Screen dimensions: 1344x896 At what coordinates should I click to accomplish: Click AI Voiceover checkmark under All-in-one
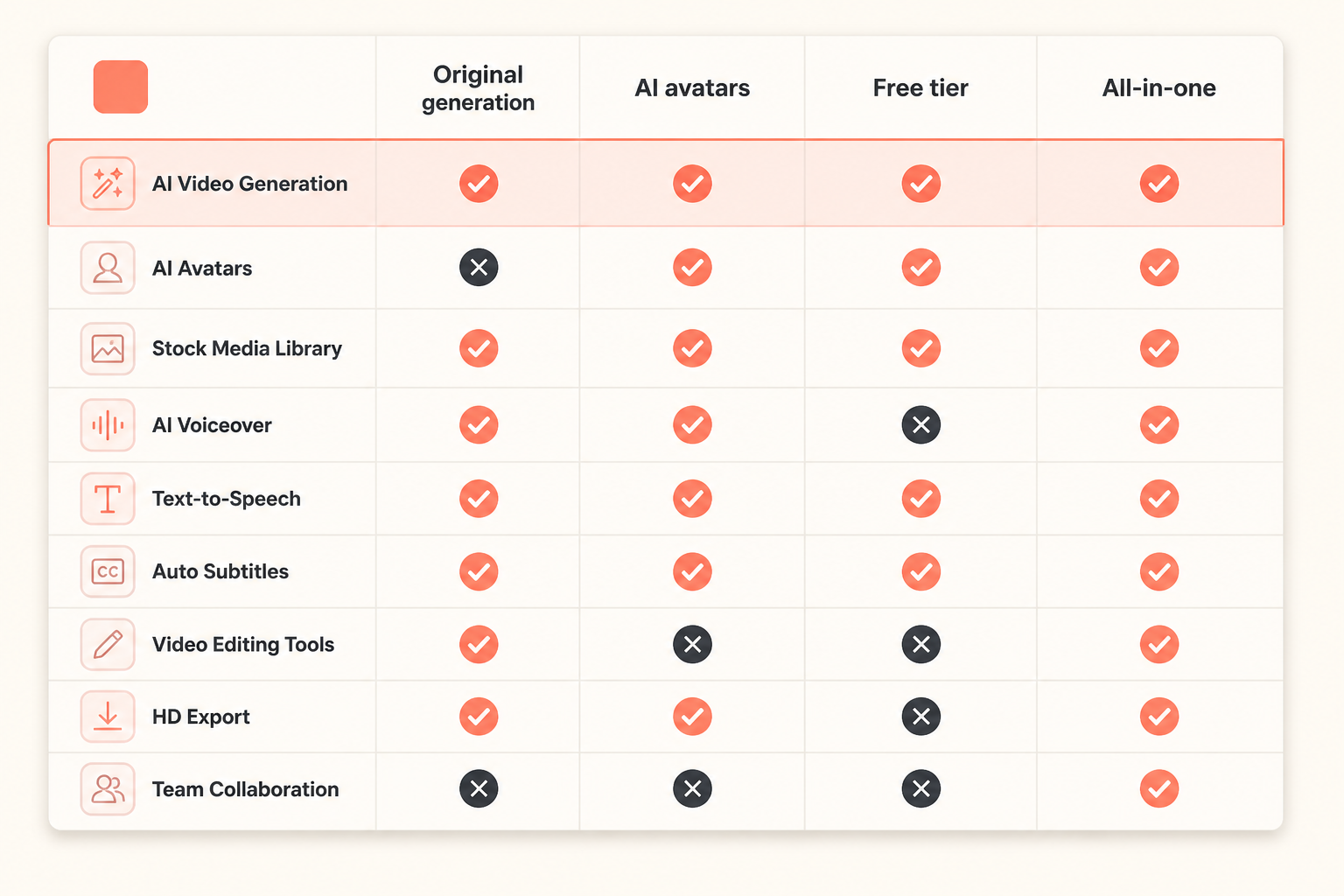pos(1159,425)
